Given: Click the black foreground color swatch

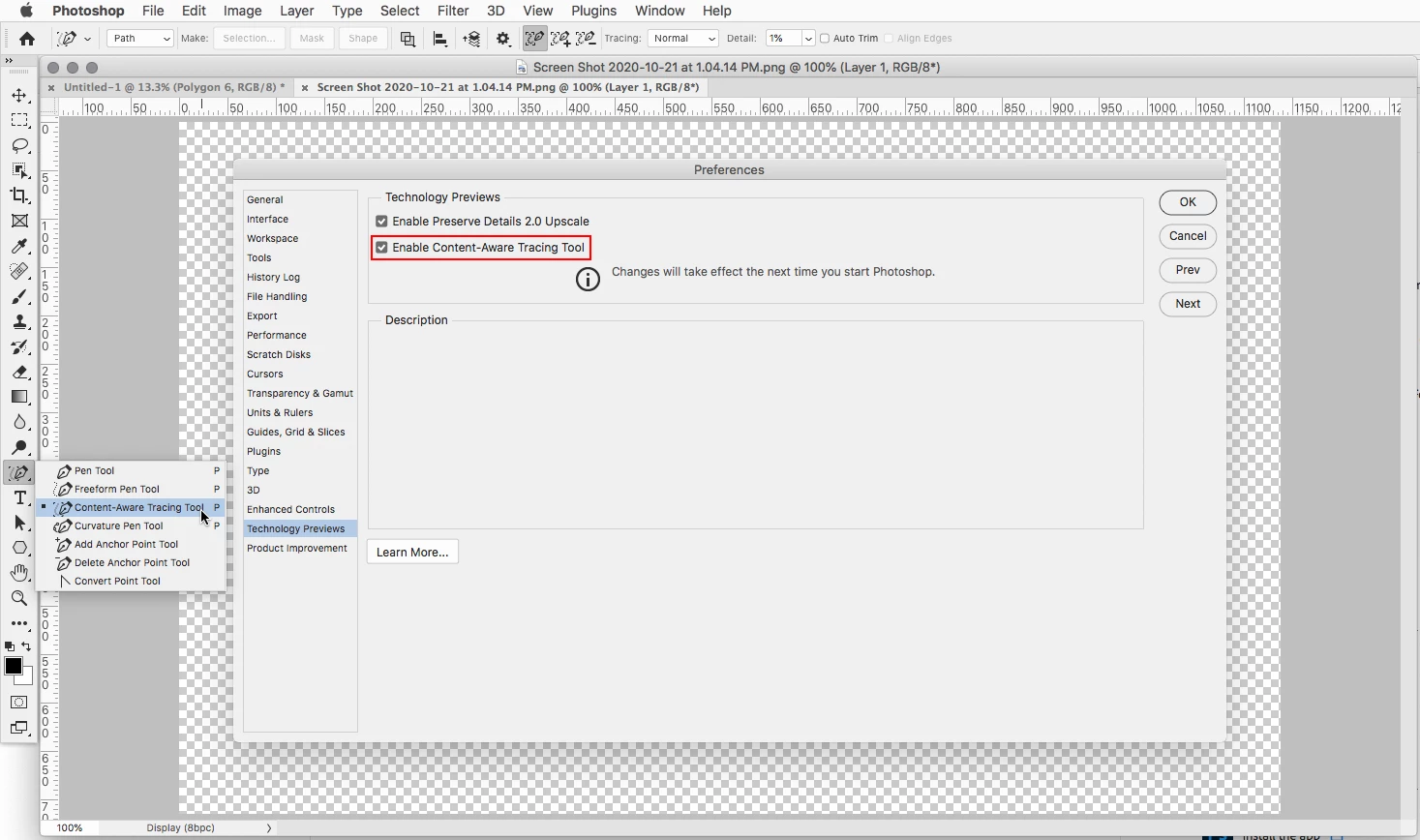Looking at the screenshot, I should coord(13,666).
